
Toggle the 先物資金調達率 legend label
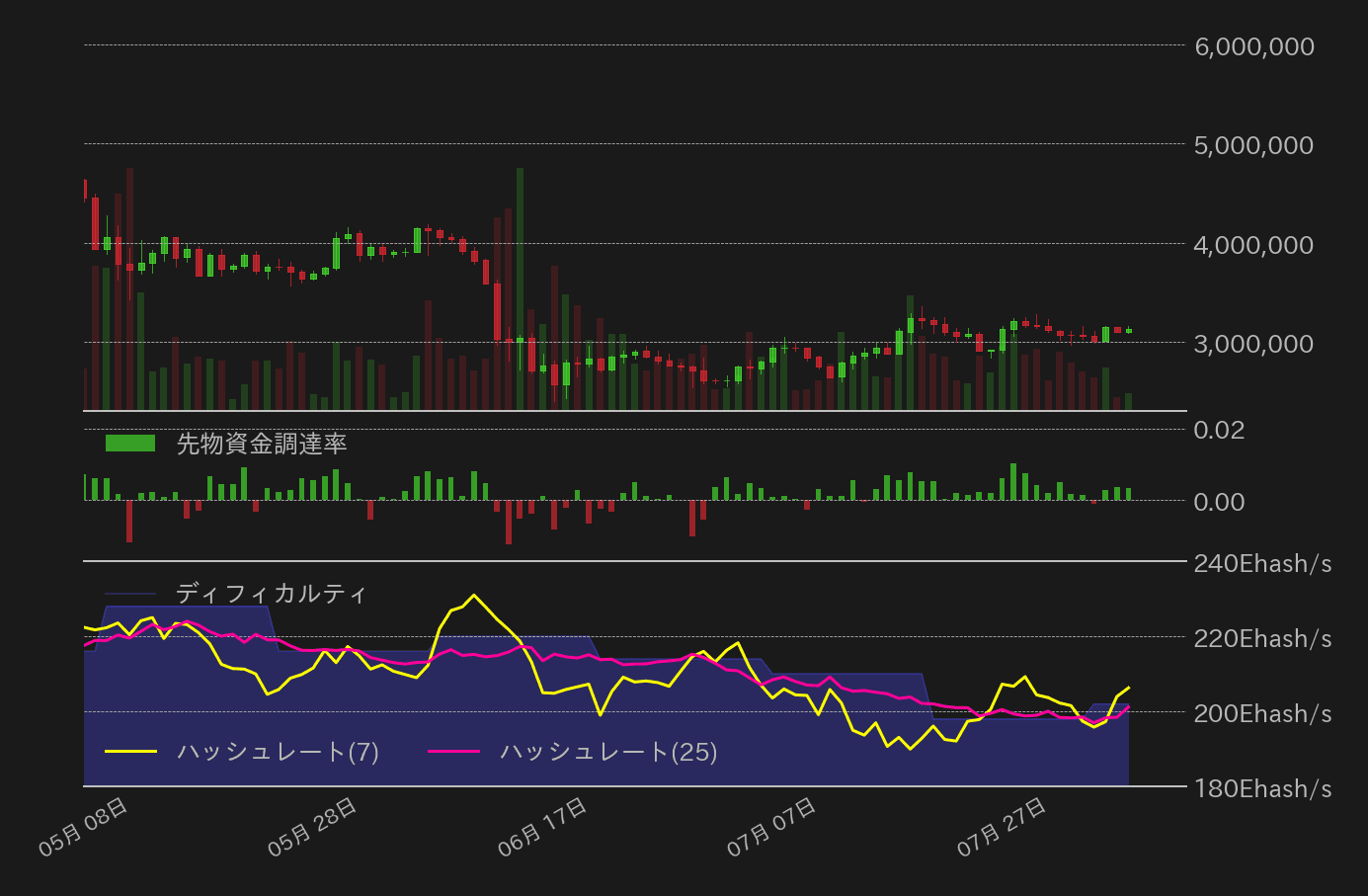click(x=262, y=445)
